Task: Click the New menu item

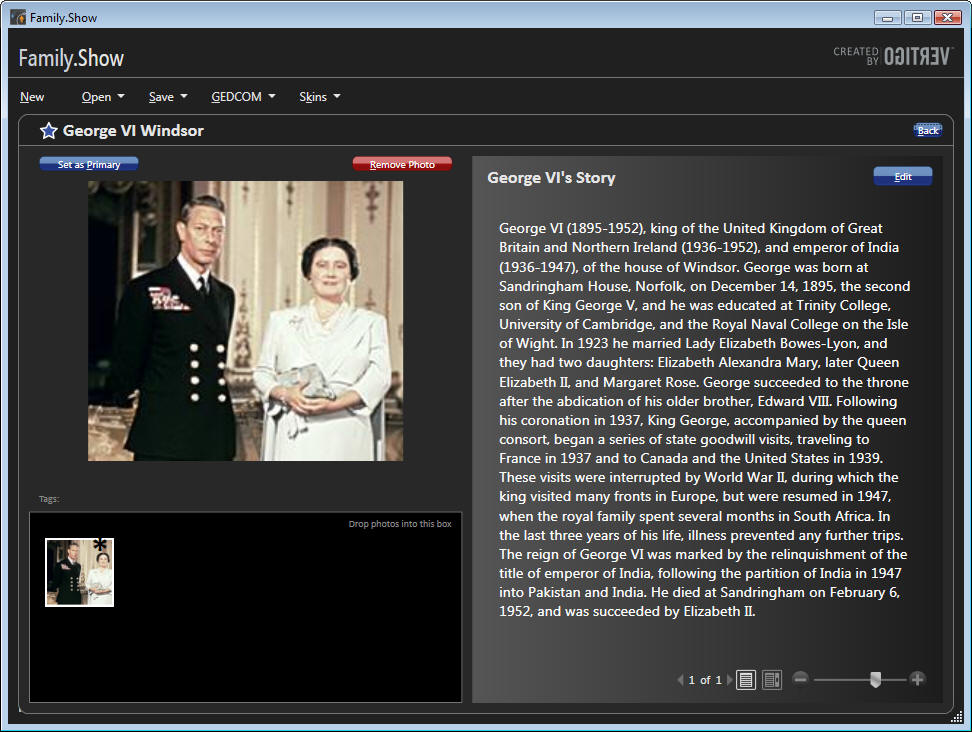Action: [x=32, y=97]
